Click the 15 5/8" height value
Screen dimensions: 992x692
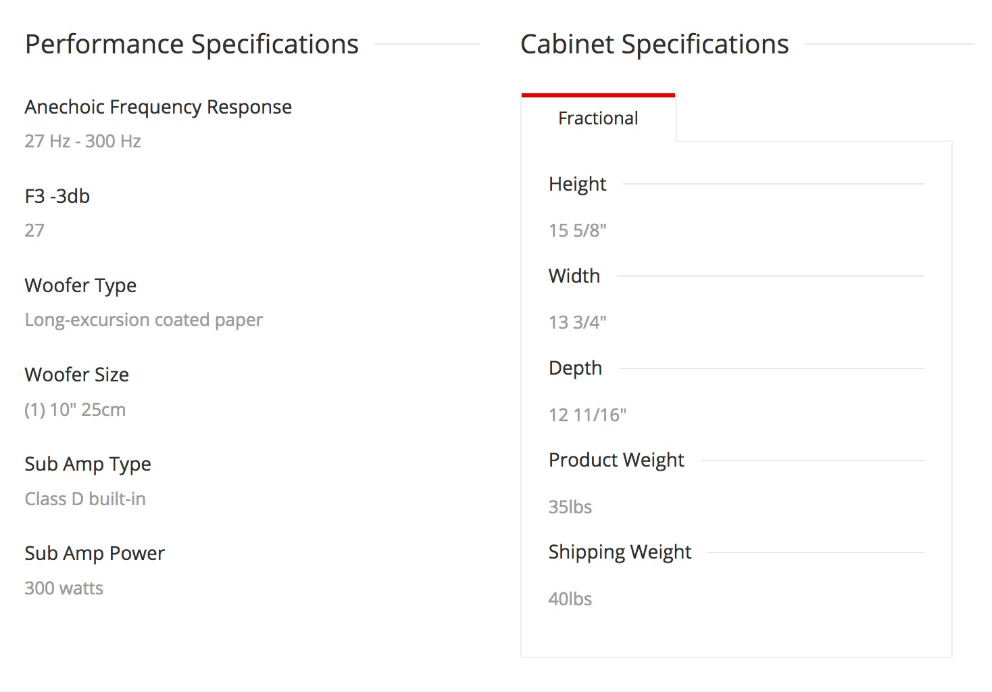[x=577, y=230]
